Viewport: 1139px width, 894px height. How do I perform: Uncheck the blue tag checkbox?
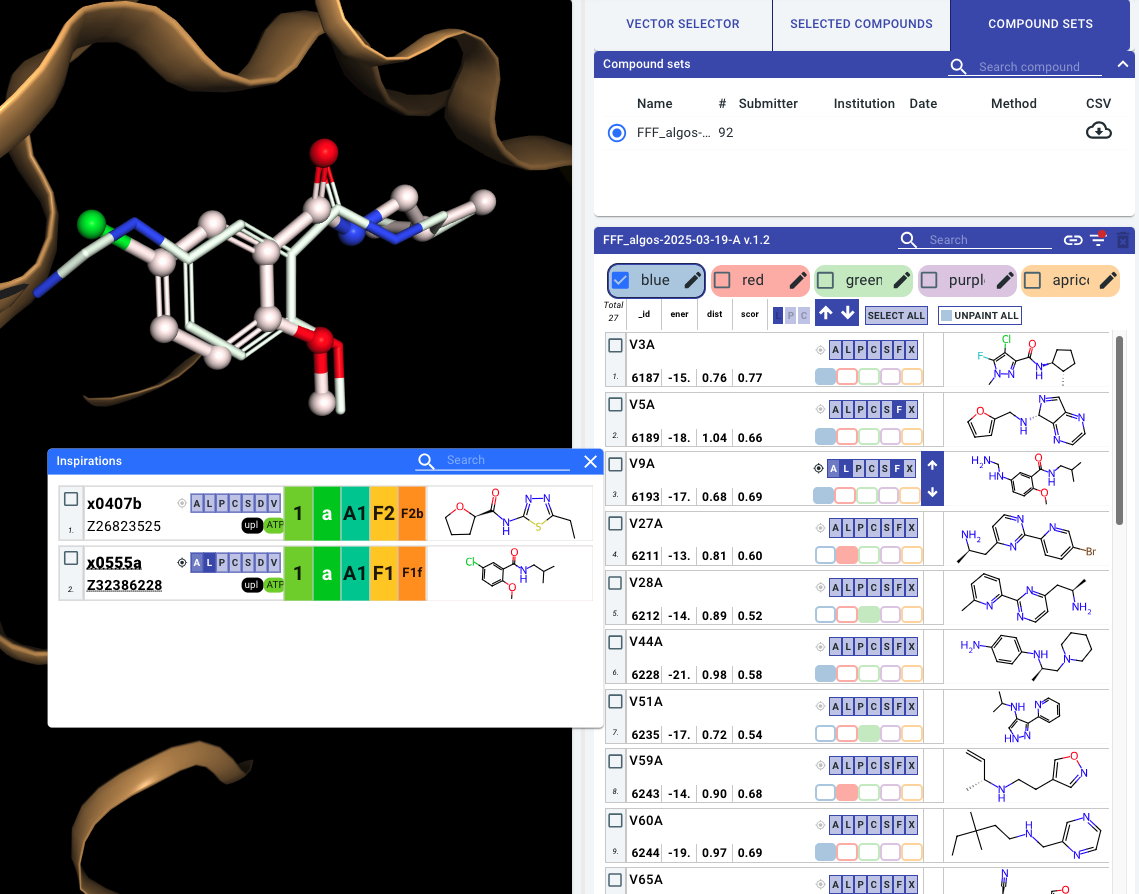[620, 280]
